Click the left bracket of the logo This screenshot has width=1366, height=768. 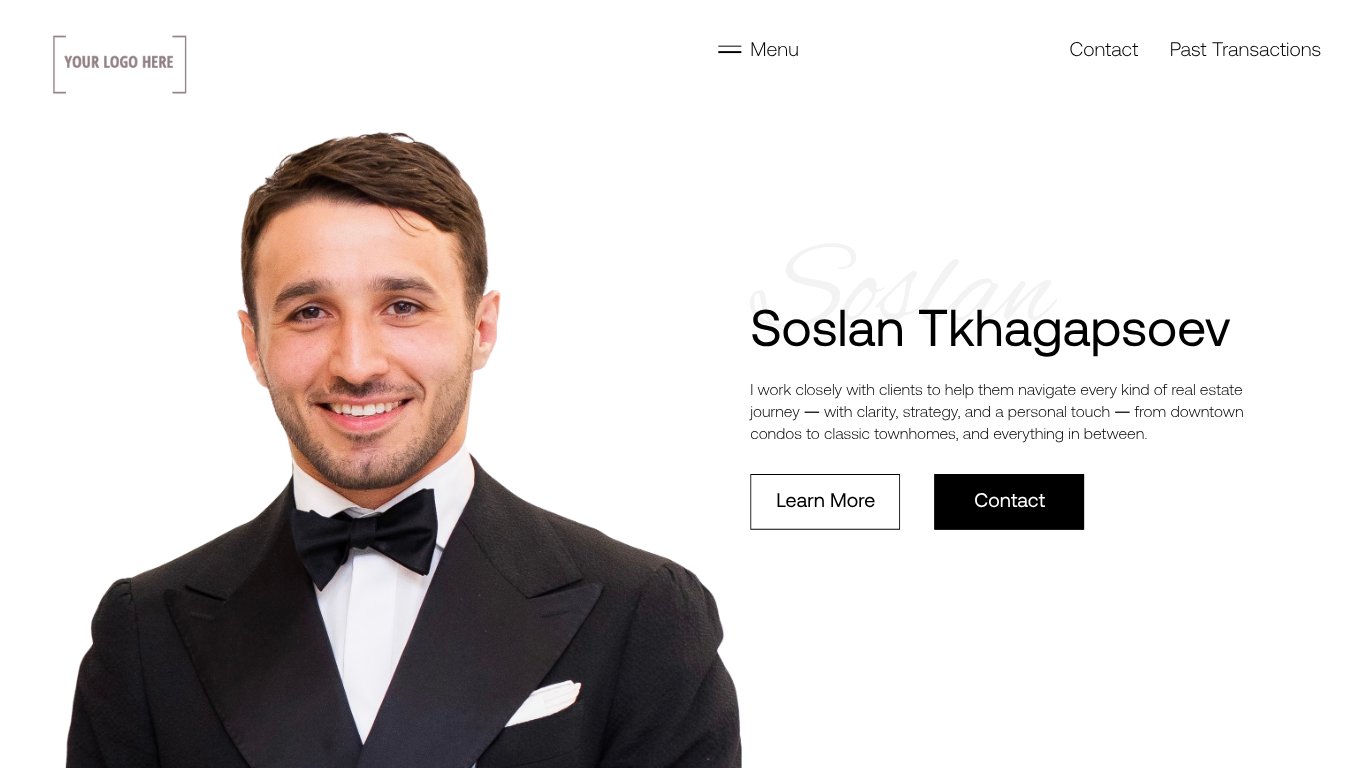(x=59, y=64)
